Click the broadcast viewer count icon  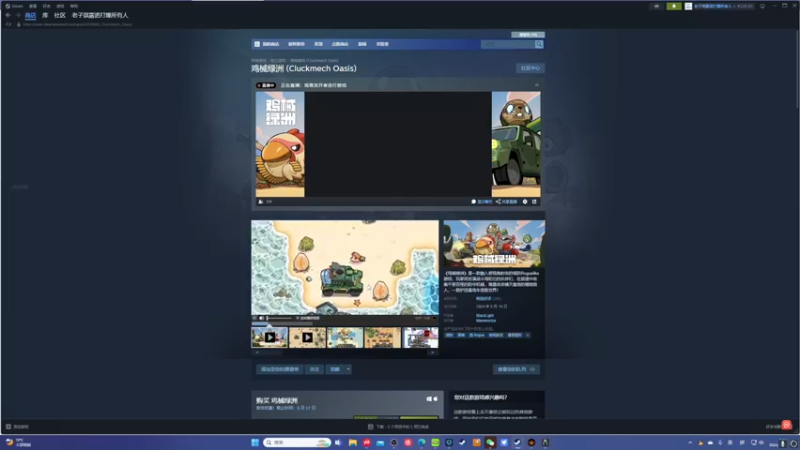pos(261,202)
